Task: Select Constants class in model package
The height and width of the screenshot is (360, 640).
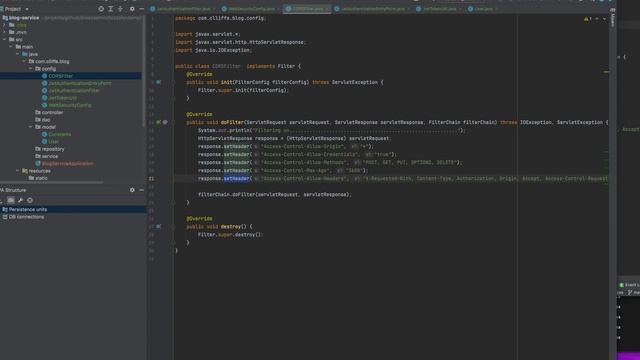Action: click(60, 134)
